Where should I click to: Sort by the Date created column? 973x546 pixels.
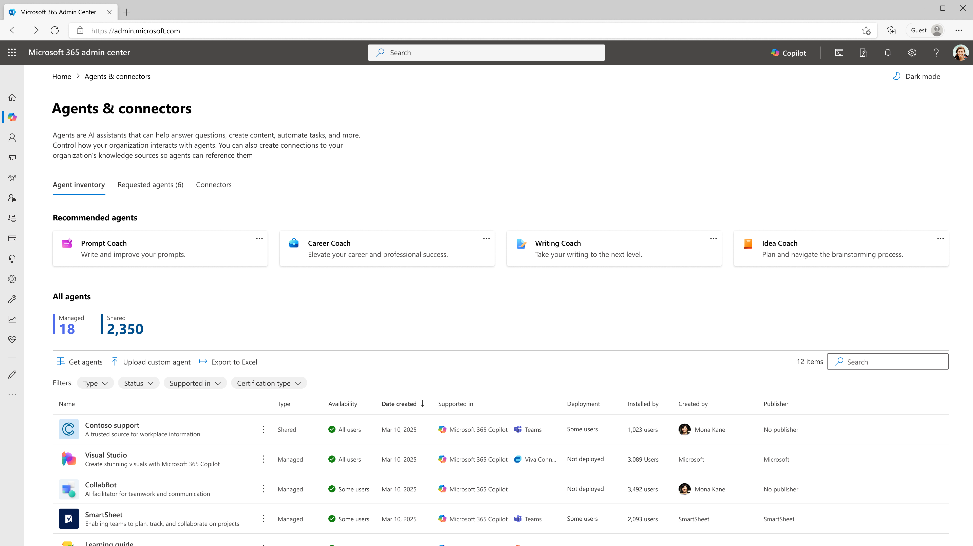(x=403, y=404)
